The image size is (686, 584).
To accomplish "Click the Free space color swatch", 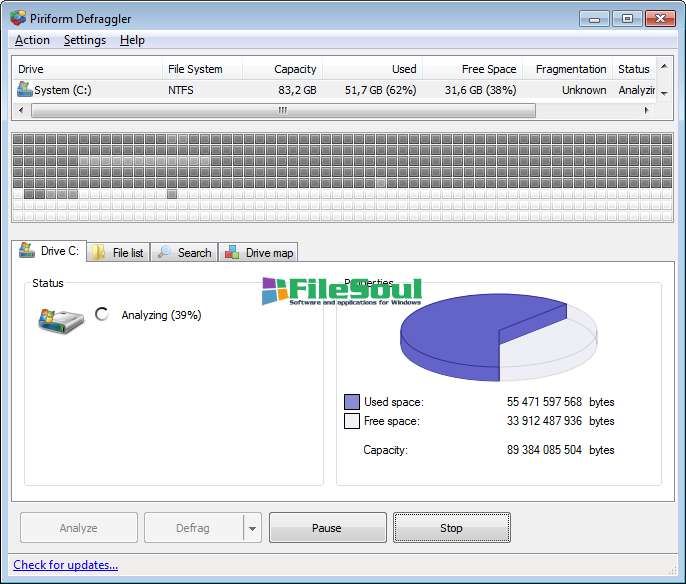I will click(351, 421).
